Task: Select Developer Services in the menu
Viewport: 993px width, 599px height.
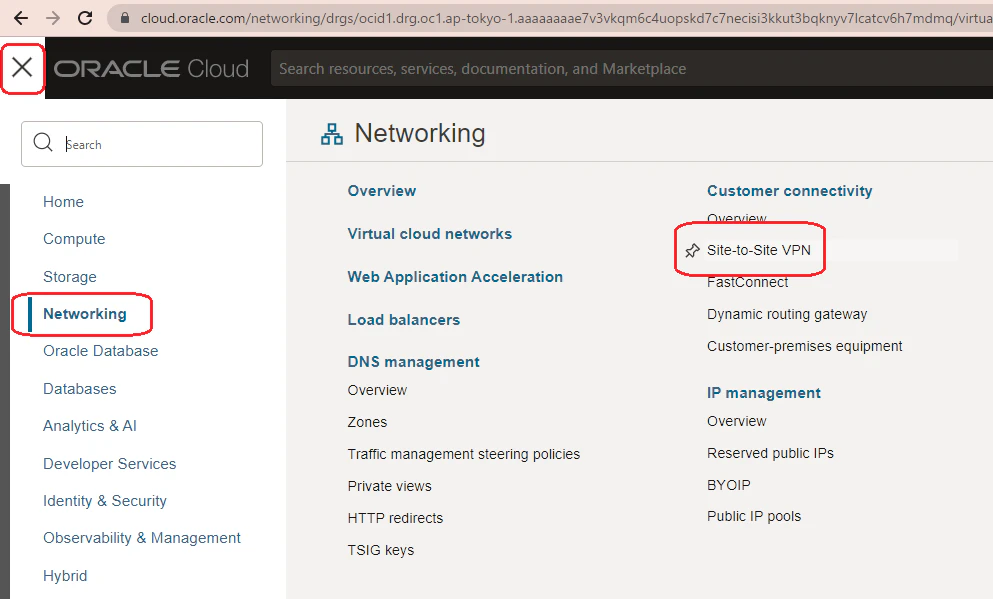Action: coord(110,463)
